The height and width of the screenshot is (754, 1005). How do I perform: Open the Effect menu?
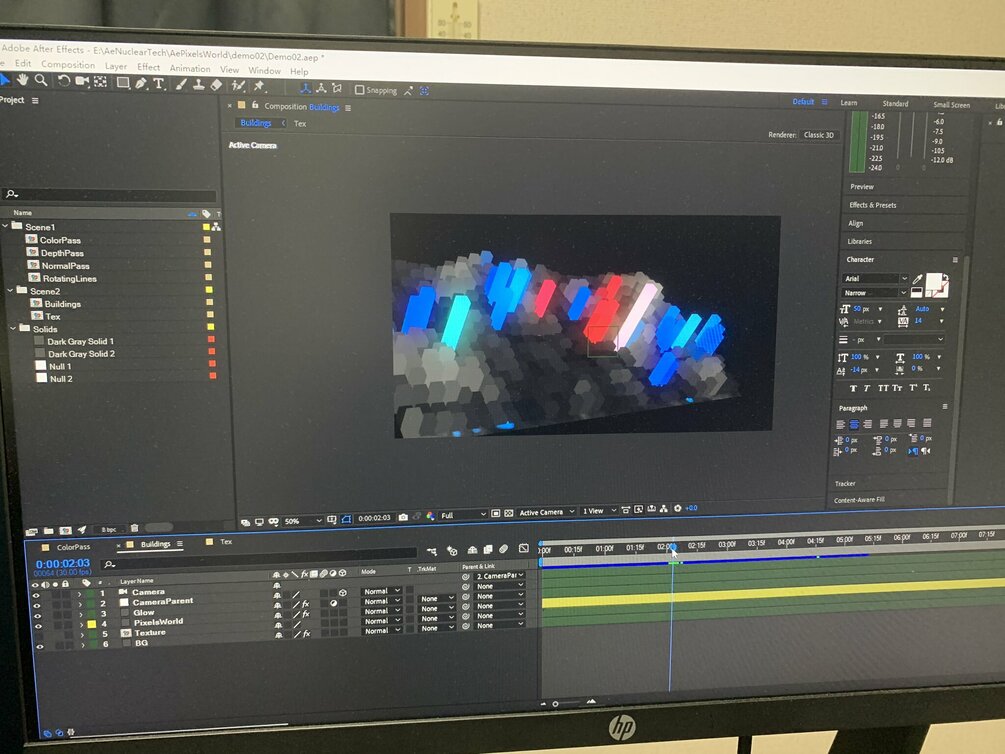pos(149,67)
